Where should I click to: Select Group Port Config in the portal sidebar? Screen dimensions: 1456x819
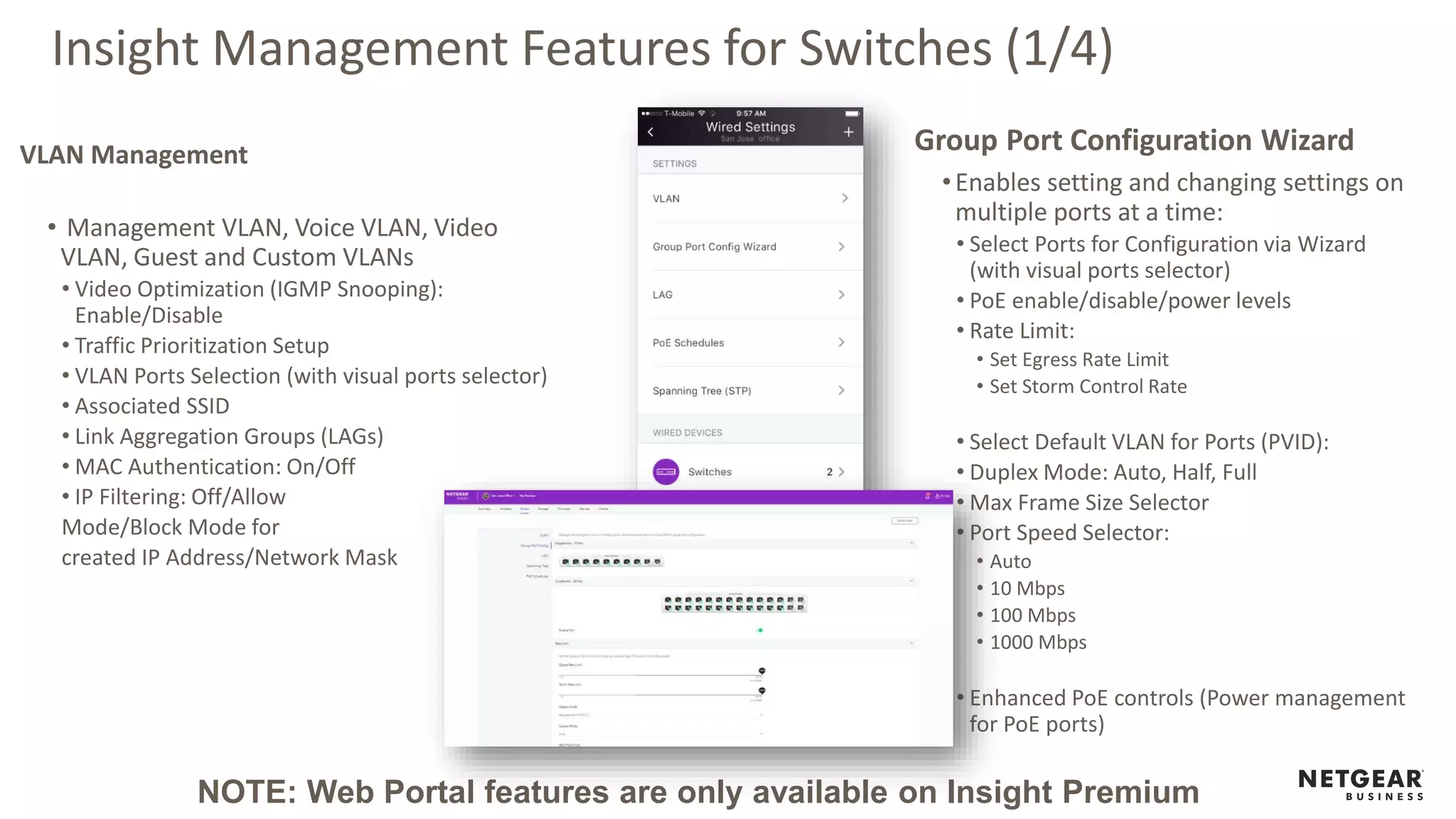(535, 545)
